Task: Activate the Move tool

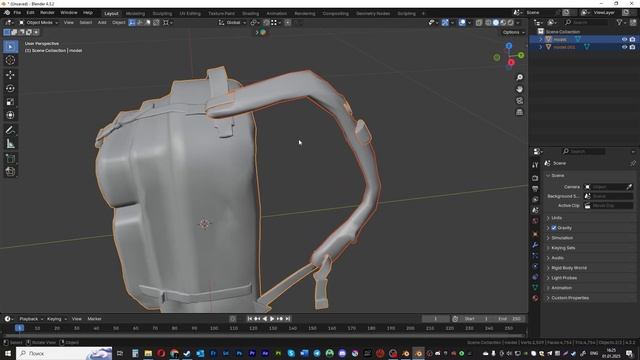Action: (x=10, y=75)
